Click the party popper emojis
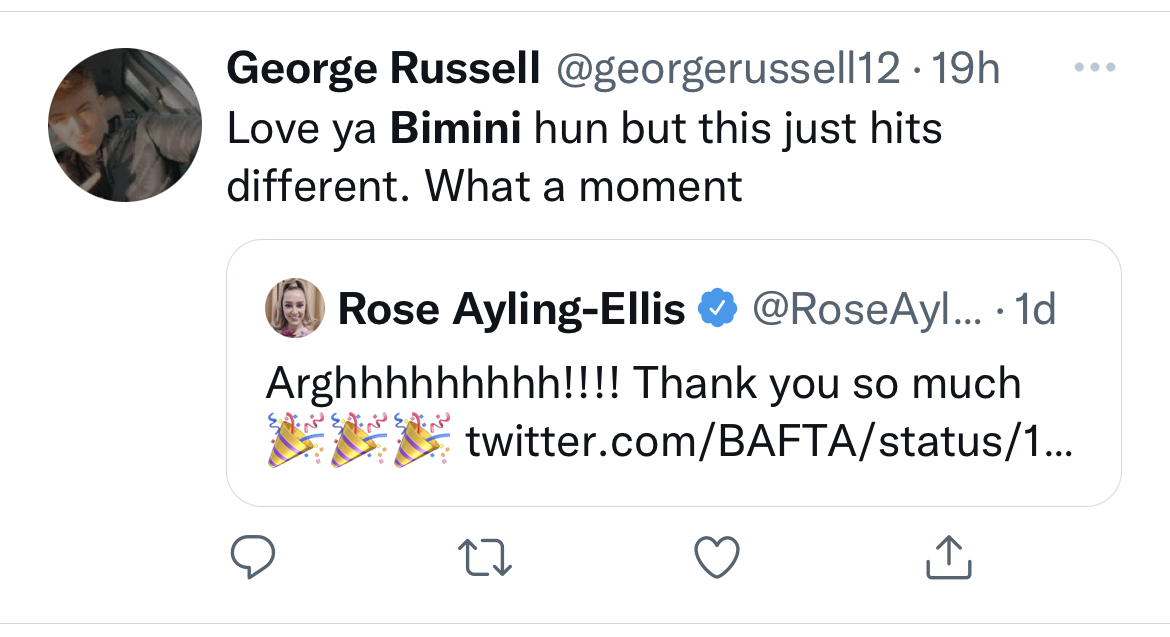Screen dimensions: 1170x637 [357, 441]
